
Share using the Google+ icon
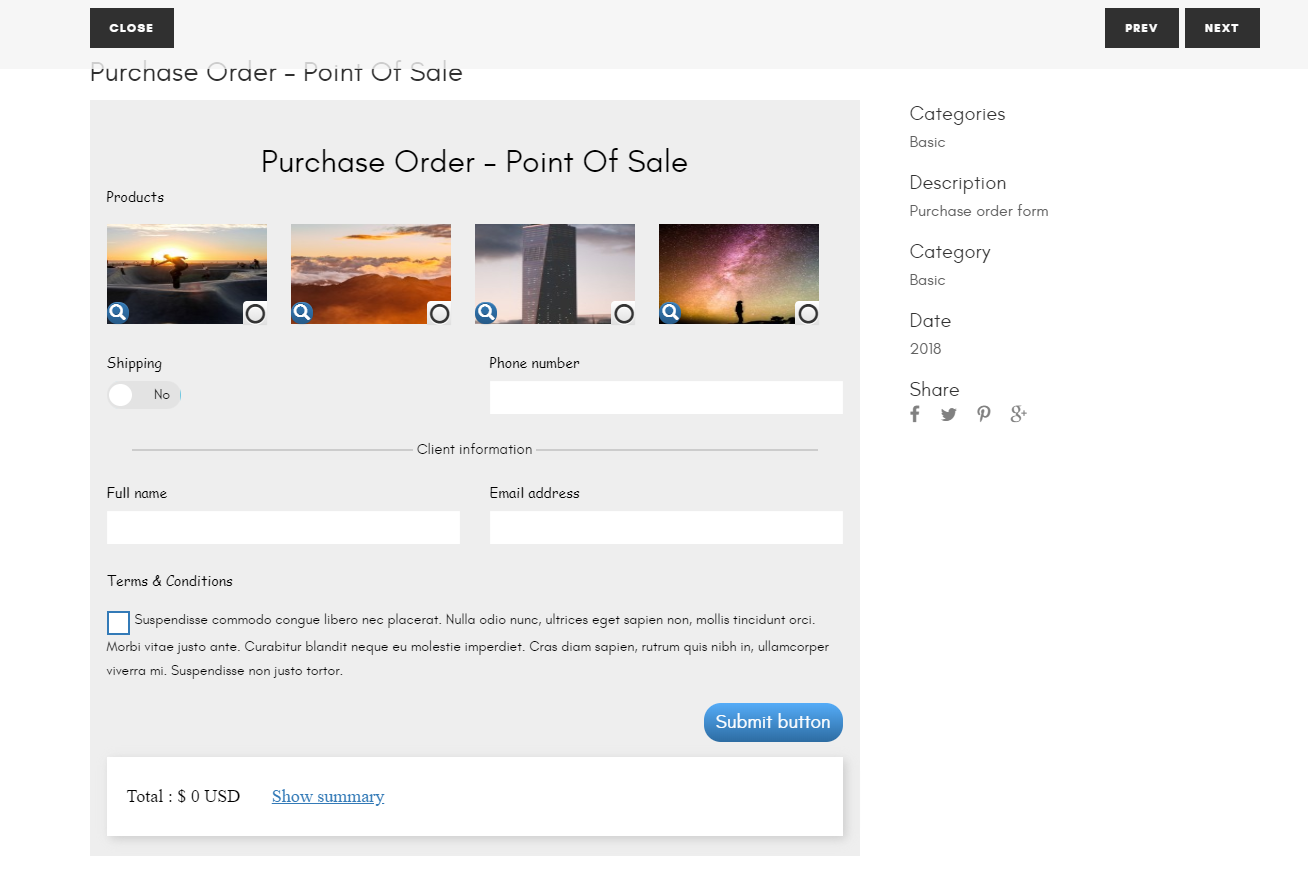(1018, 413)
